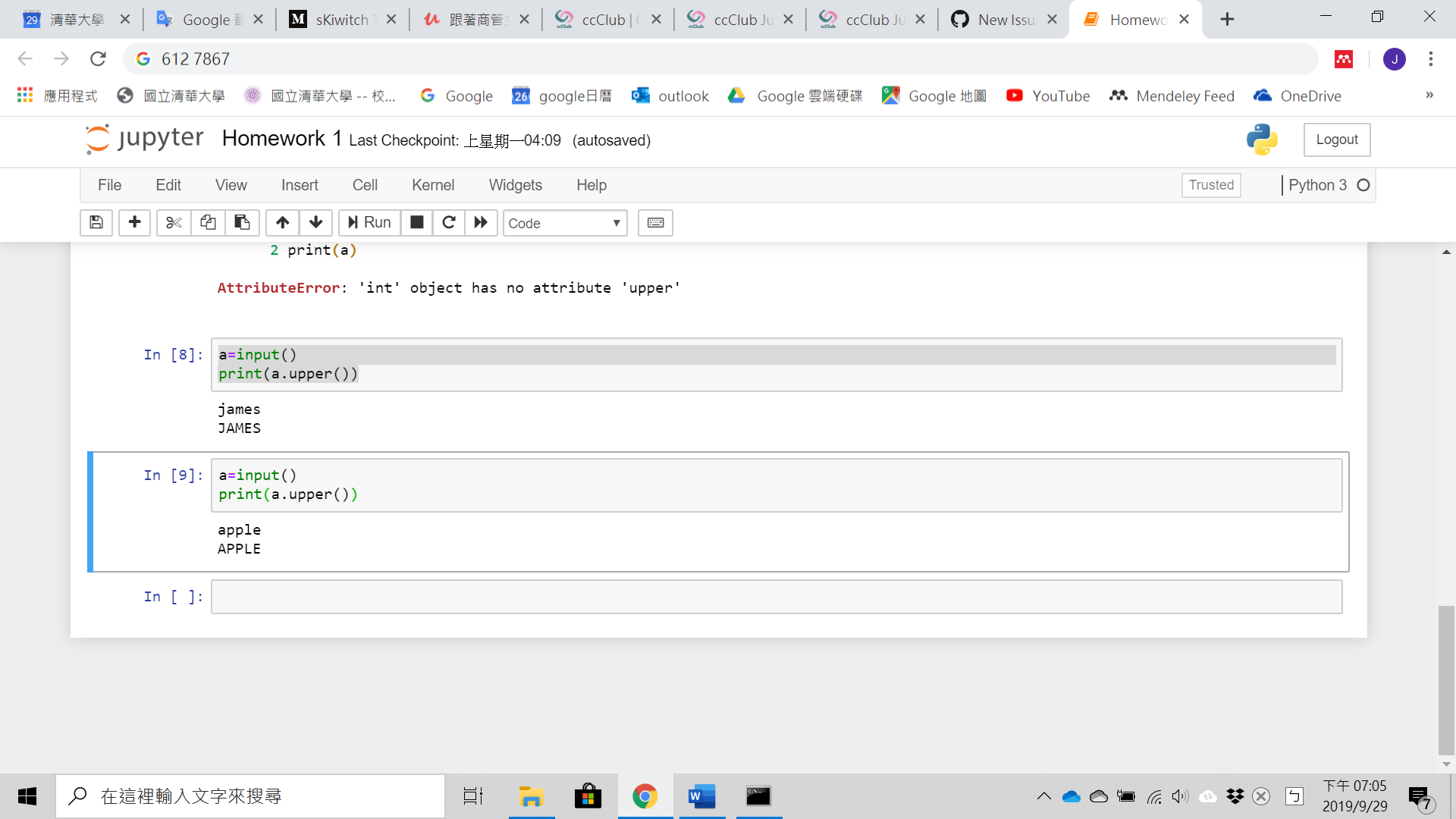Click the Logout button
Screen dimensions: 1456x819
[x=1337, y=140]
